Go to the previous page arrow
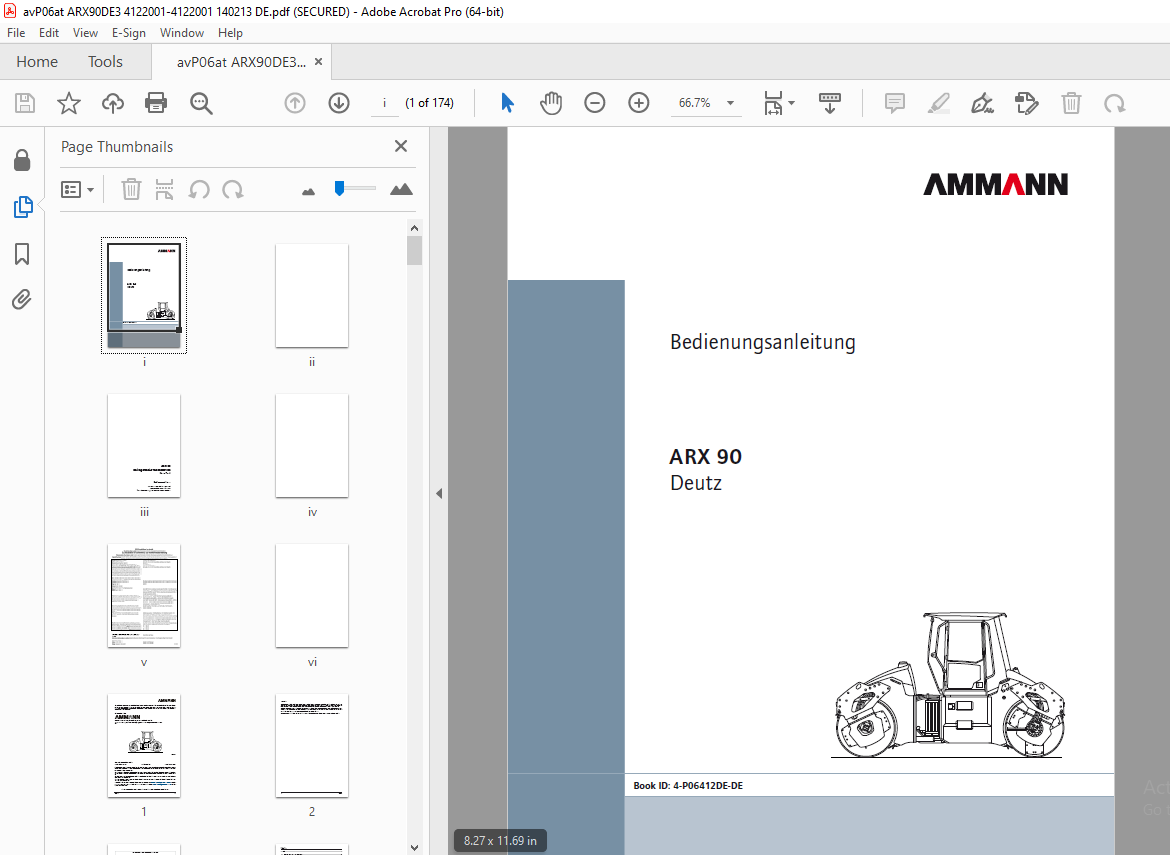This screenshot has width=1170, height=855. tap(295, 103)
